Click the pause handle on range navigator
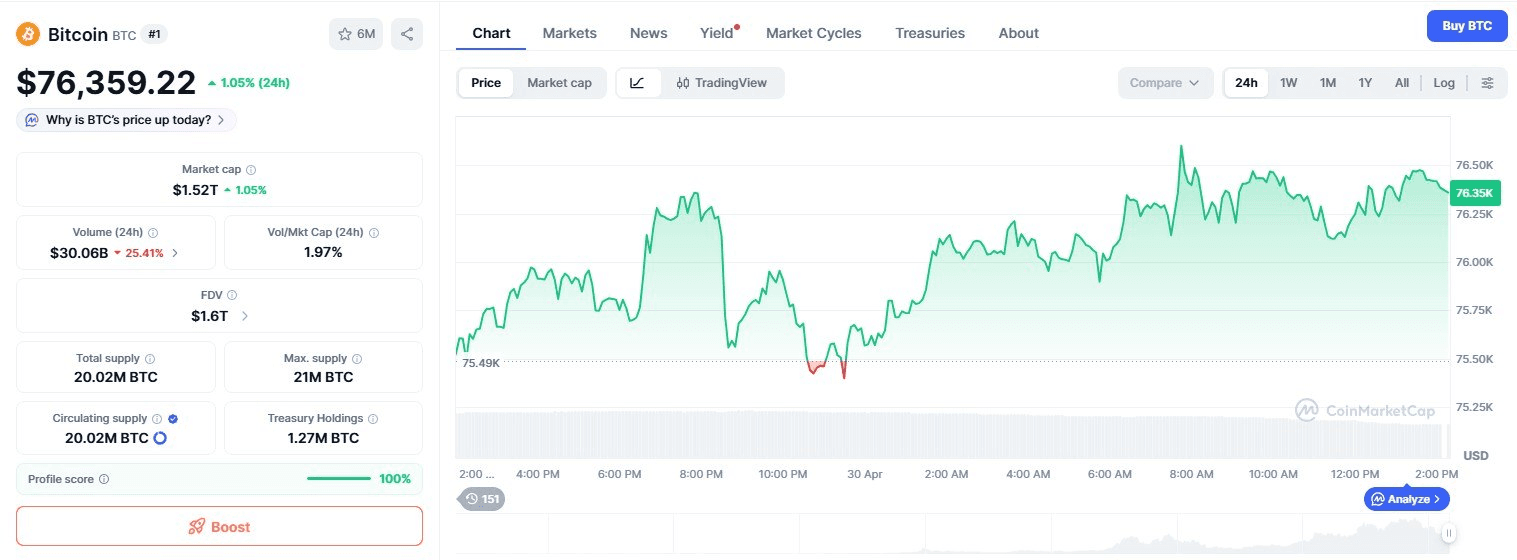1517x560 pixels. (1447, 533)
